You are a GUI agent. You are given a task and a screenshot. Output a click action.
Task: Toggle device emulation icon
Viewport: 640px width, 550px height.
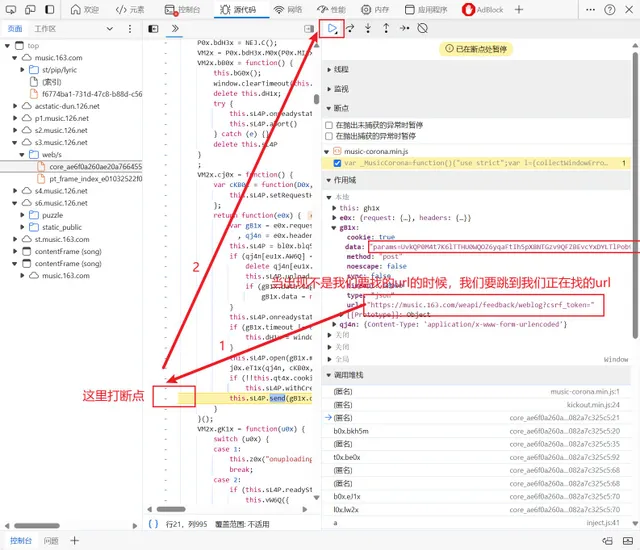coord(30,9)
